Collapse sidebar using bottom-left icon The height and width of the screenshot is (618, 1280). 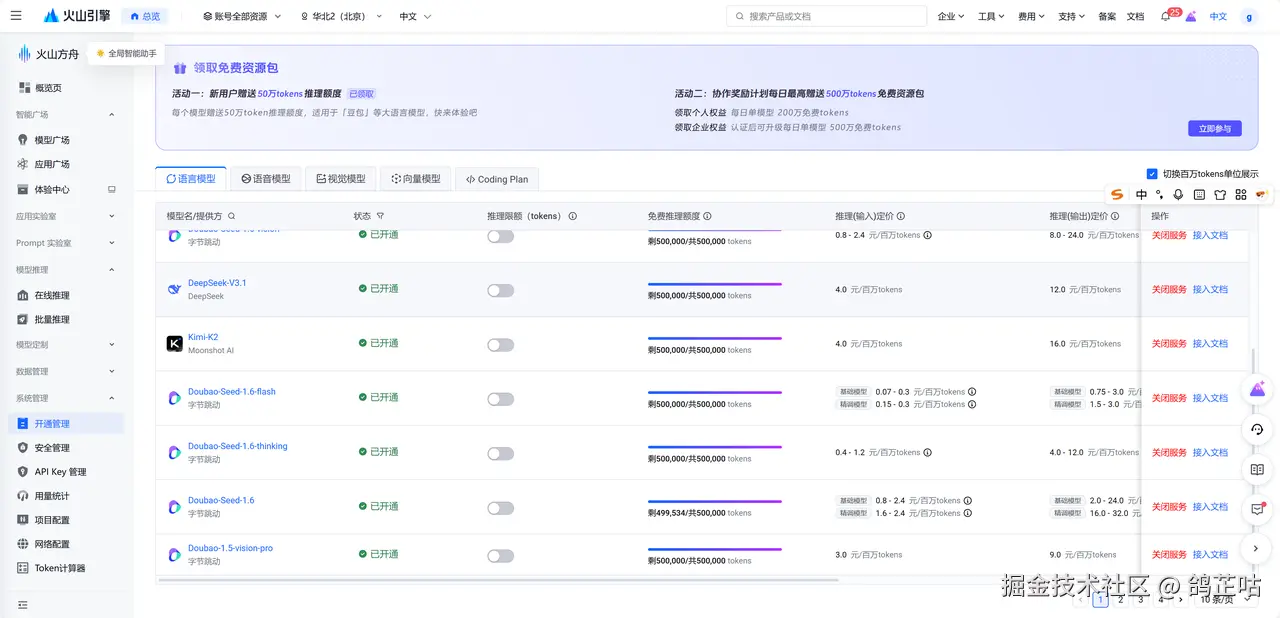[x=23, y=605]
